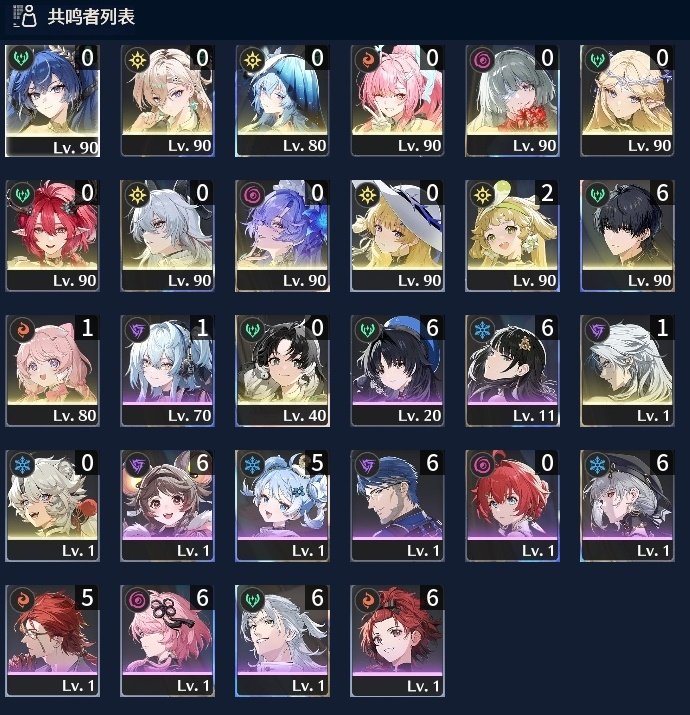Click the Havoc icon on gray-haired Lv. 90 card
Image resolution: width=690 pixels, height=715 pixels.
pyautogui.click(x=482, y=60)
